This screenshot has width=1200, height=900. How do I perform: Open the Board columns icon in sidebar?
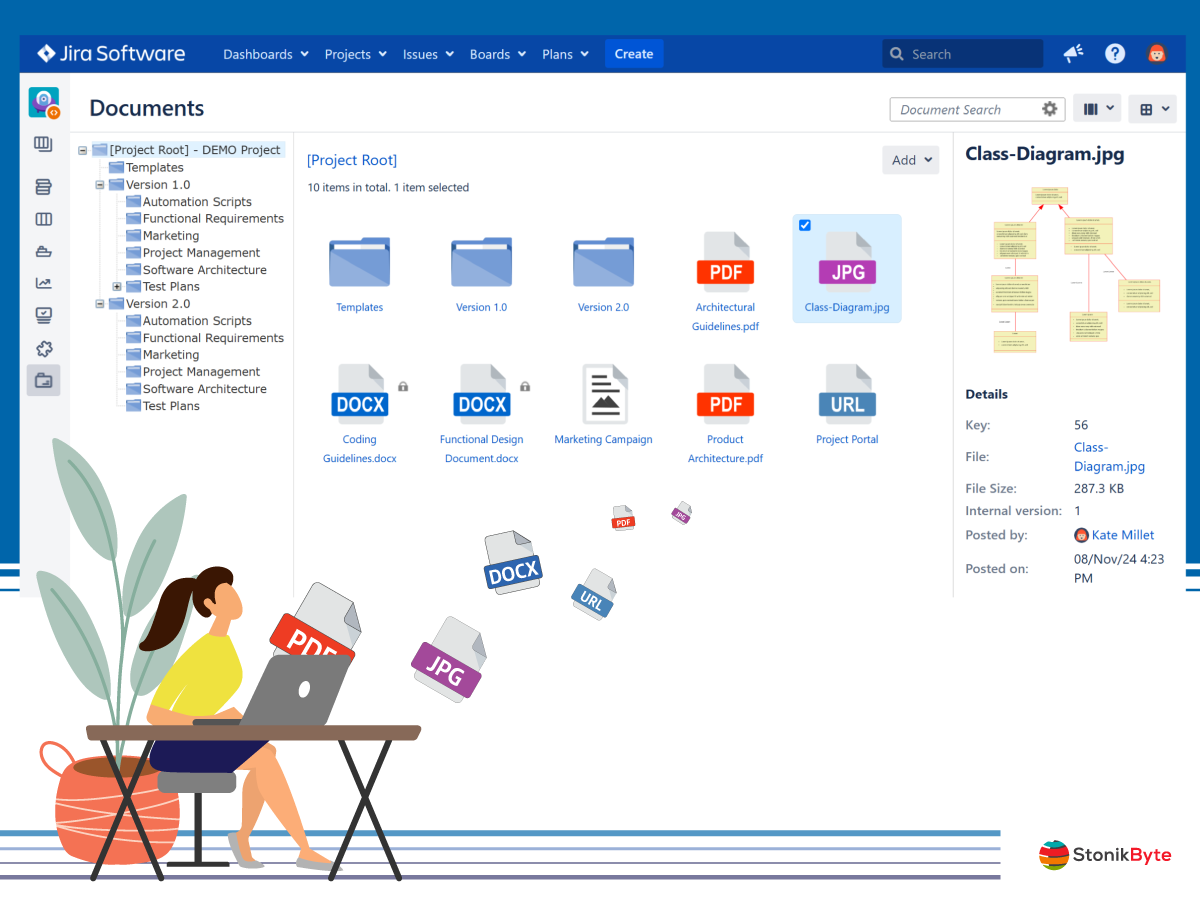coord(43,219)
